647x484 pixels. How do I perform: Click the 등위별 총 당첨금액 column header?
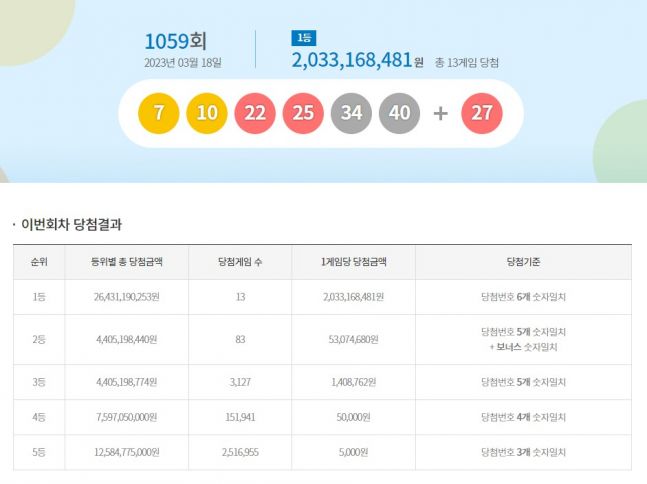click(x=127, y=262)
